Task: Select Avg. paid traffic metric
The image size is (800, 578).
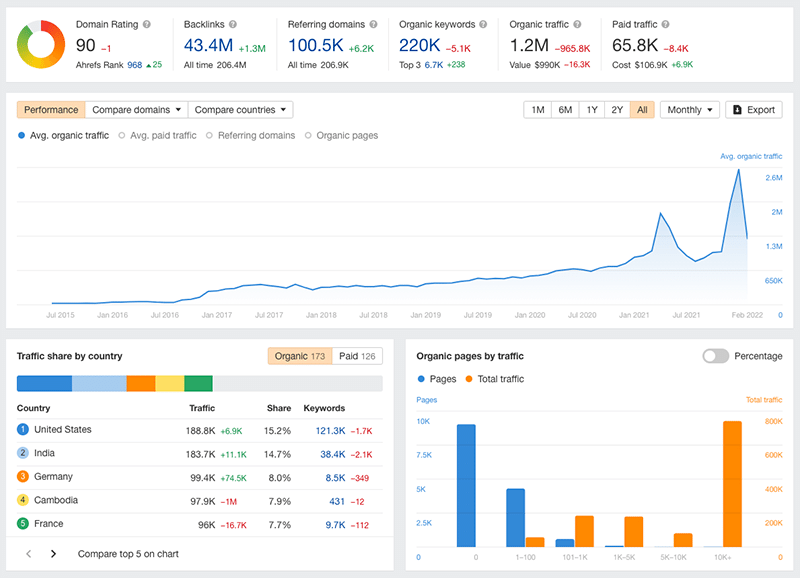Action: pos(157,136)
